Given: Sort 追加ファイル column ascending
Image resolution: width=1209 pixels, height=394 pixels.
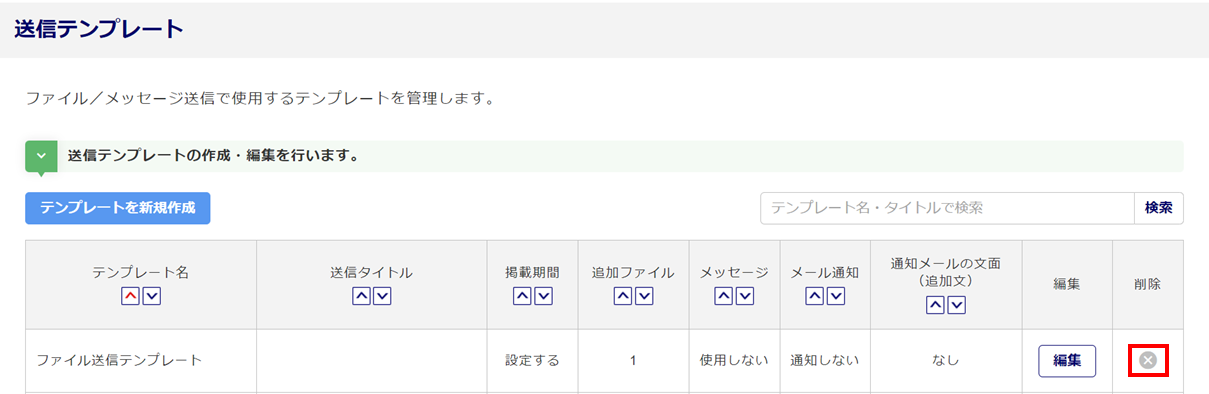Looking at the screenshot, I should click(x=623, y=296).
